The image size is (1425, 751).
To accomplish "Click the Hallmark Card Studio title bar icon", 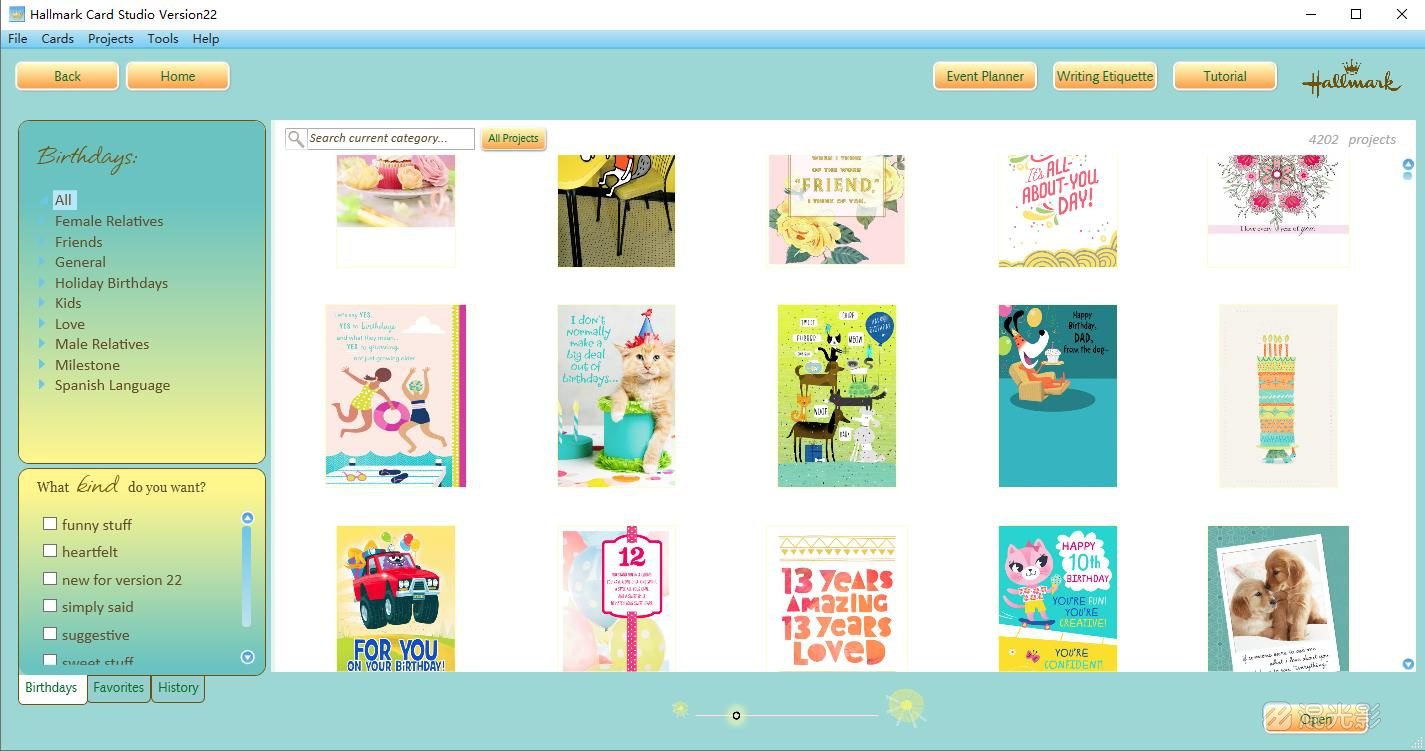I will tap(16, 14).
